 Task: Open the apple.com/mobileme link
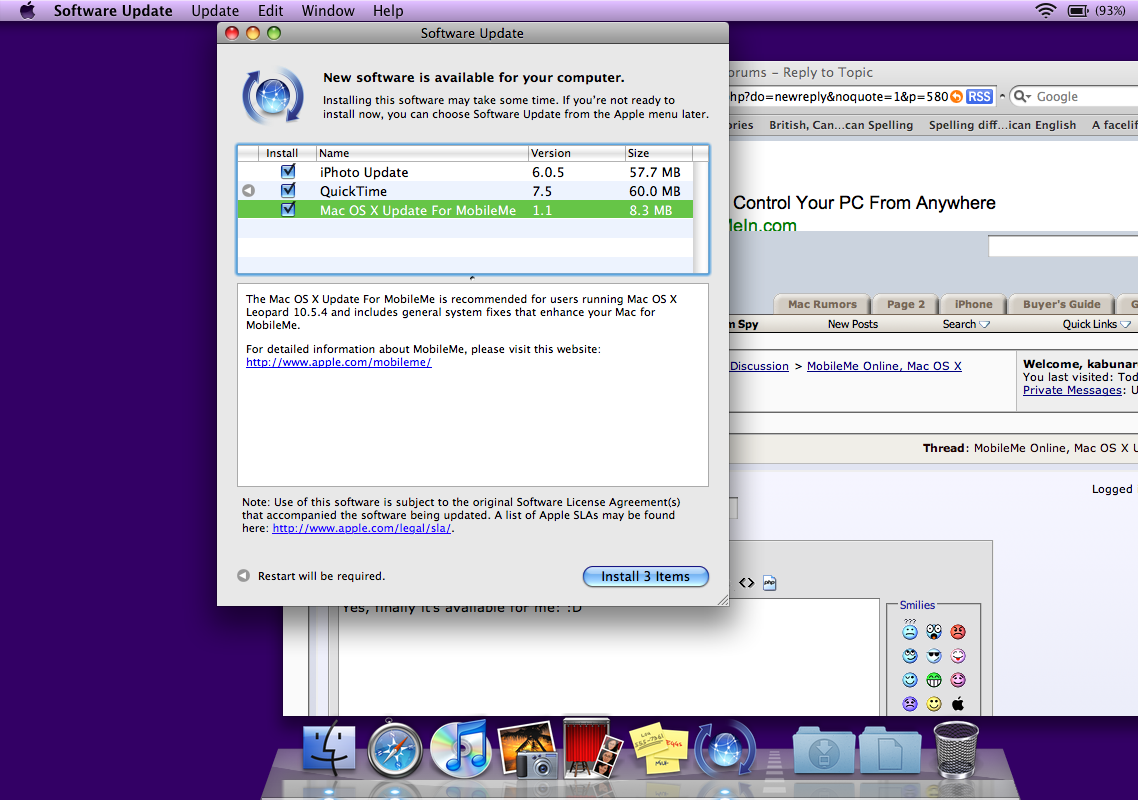(339, 362)
